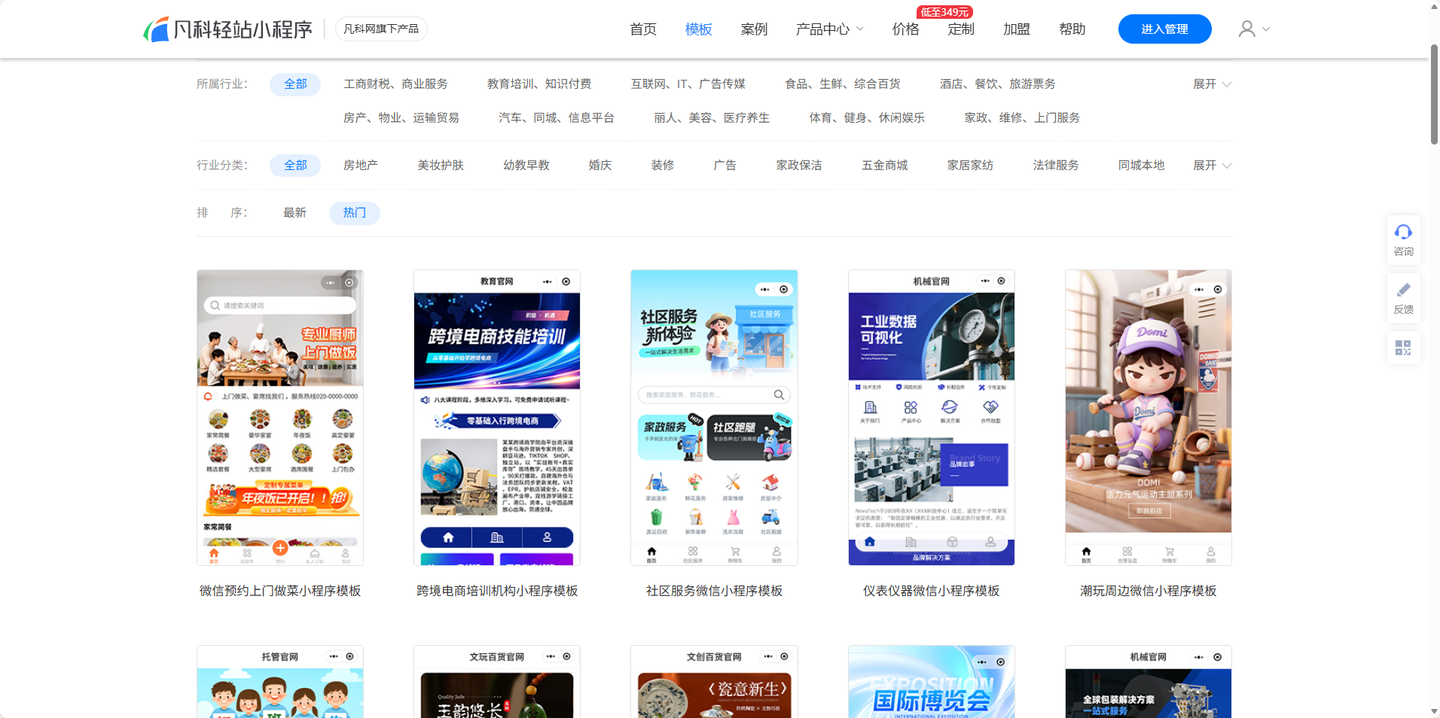Choose the 同城本地 category
1440x718 pixels.
[x=1141, y=165]
